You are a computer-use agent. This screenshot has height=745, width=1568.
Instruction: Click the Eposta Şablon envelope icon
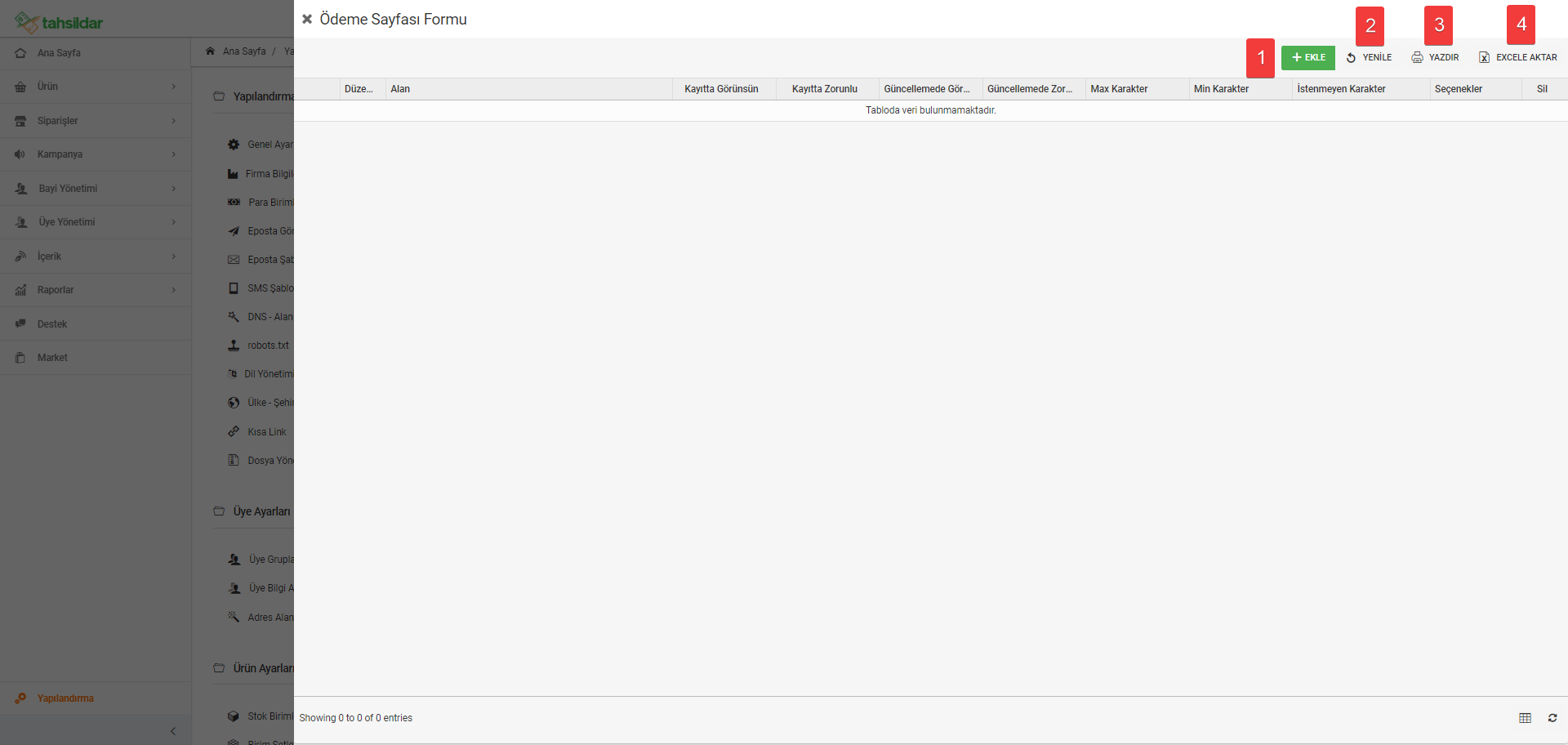(x=234, y=260)
